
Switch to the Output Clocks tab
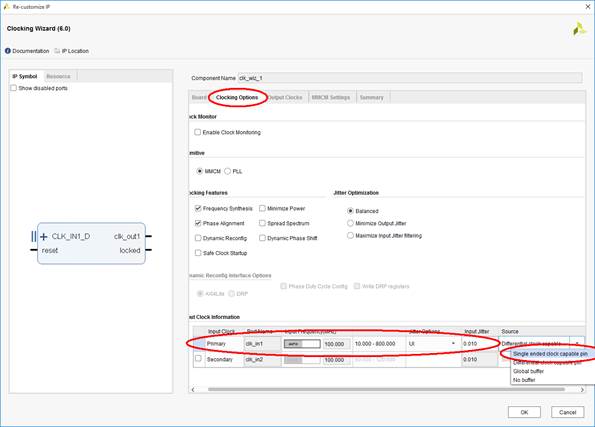(285, 98)
